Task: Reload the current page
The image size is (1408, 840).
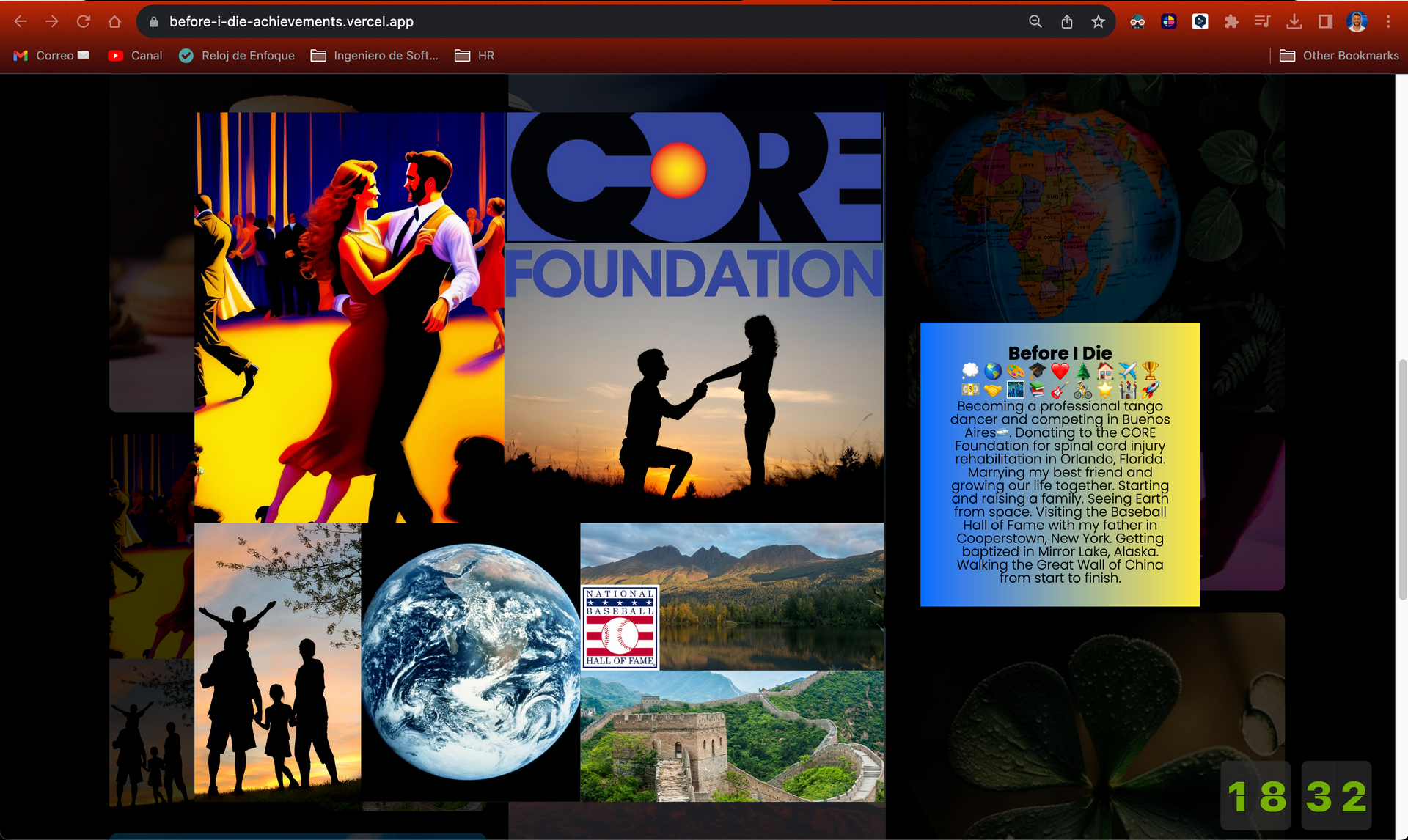Action: click(84, 22)
